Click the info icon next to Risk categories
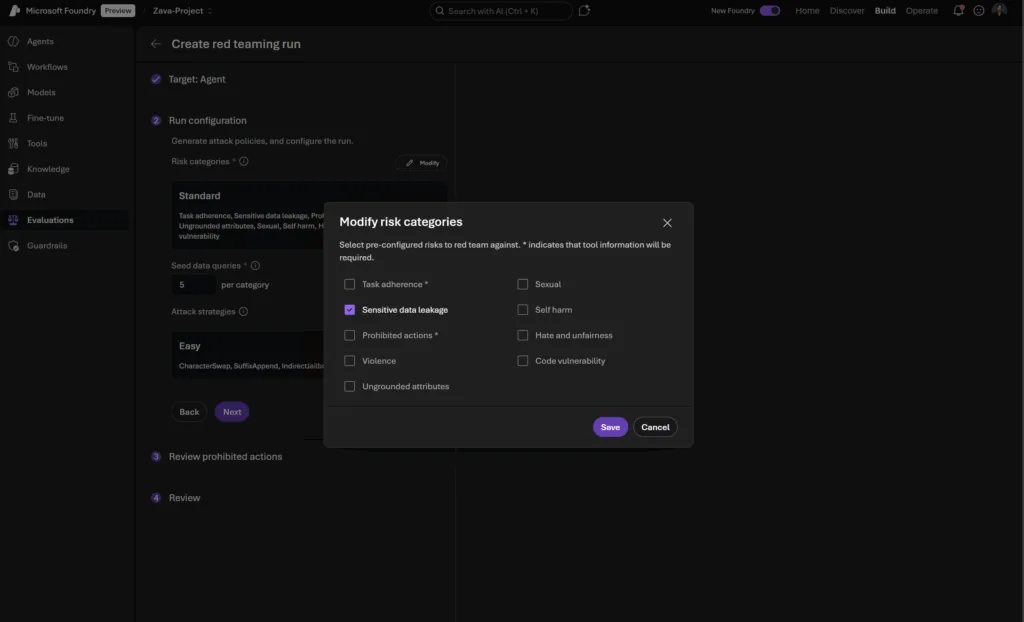This screenshot has height=622, width=1024. coord(244,161)
